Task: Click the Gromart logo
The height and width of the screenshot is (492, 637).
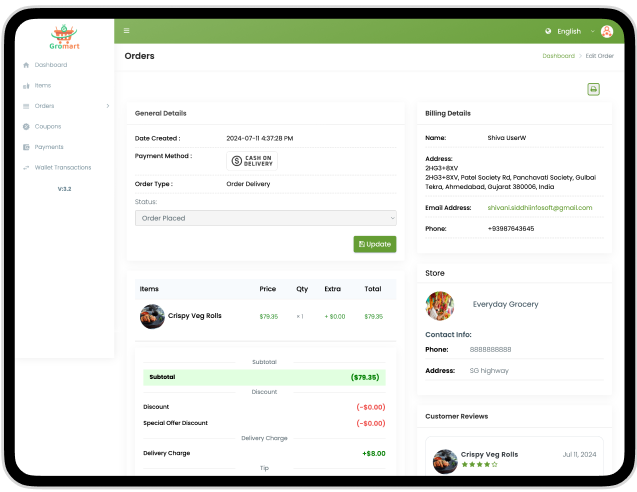Action: (64, 37)
